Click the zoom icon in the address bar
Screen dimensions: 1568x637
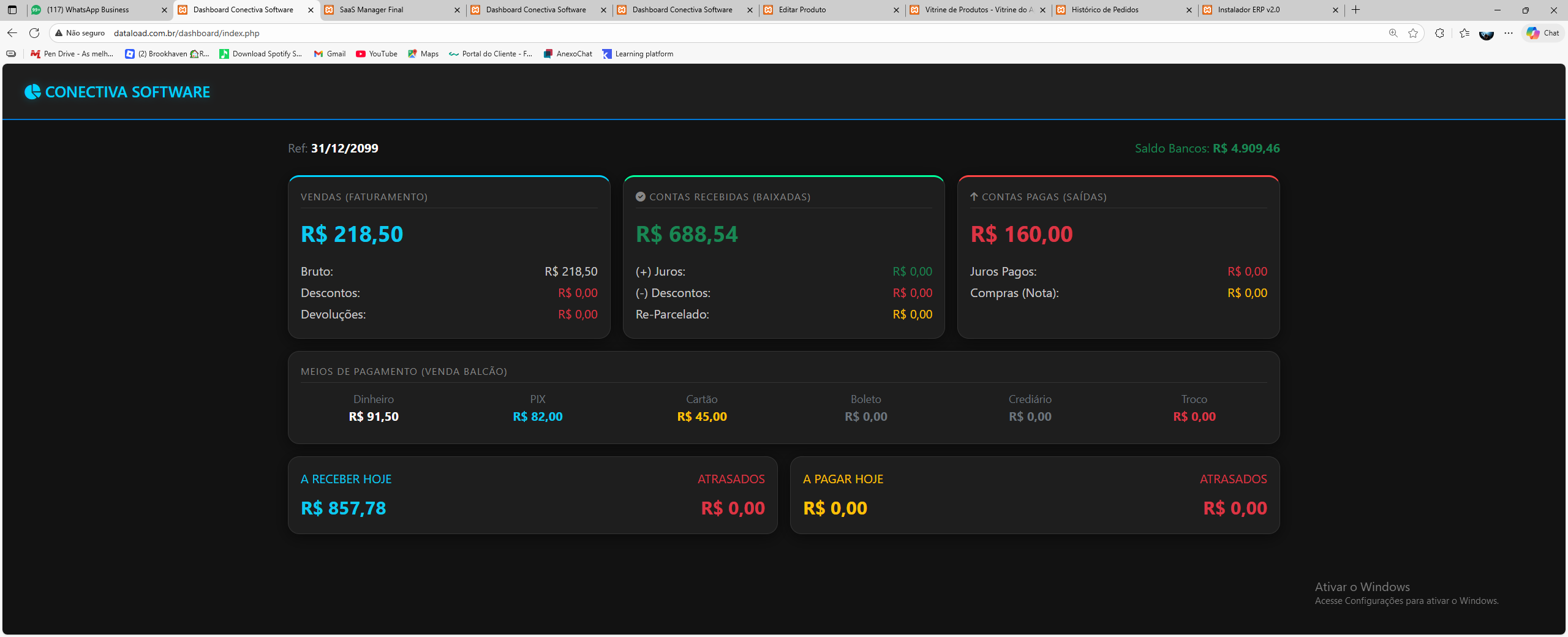(1393, 33)
